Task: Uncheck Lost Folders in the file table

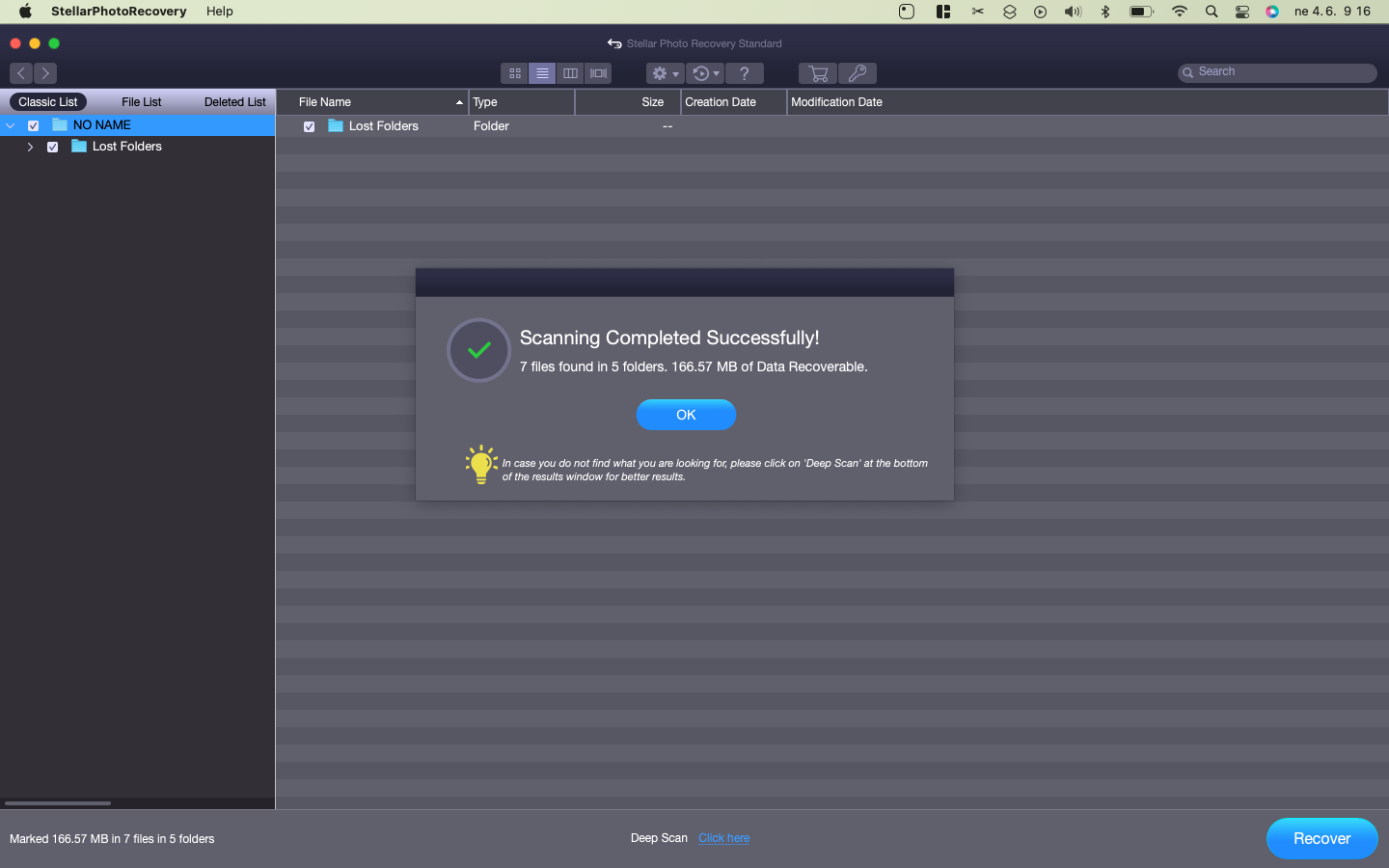Action: [309, 126]
